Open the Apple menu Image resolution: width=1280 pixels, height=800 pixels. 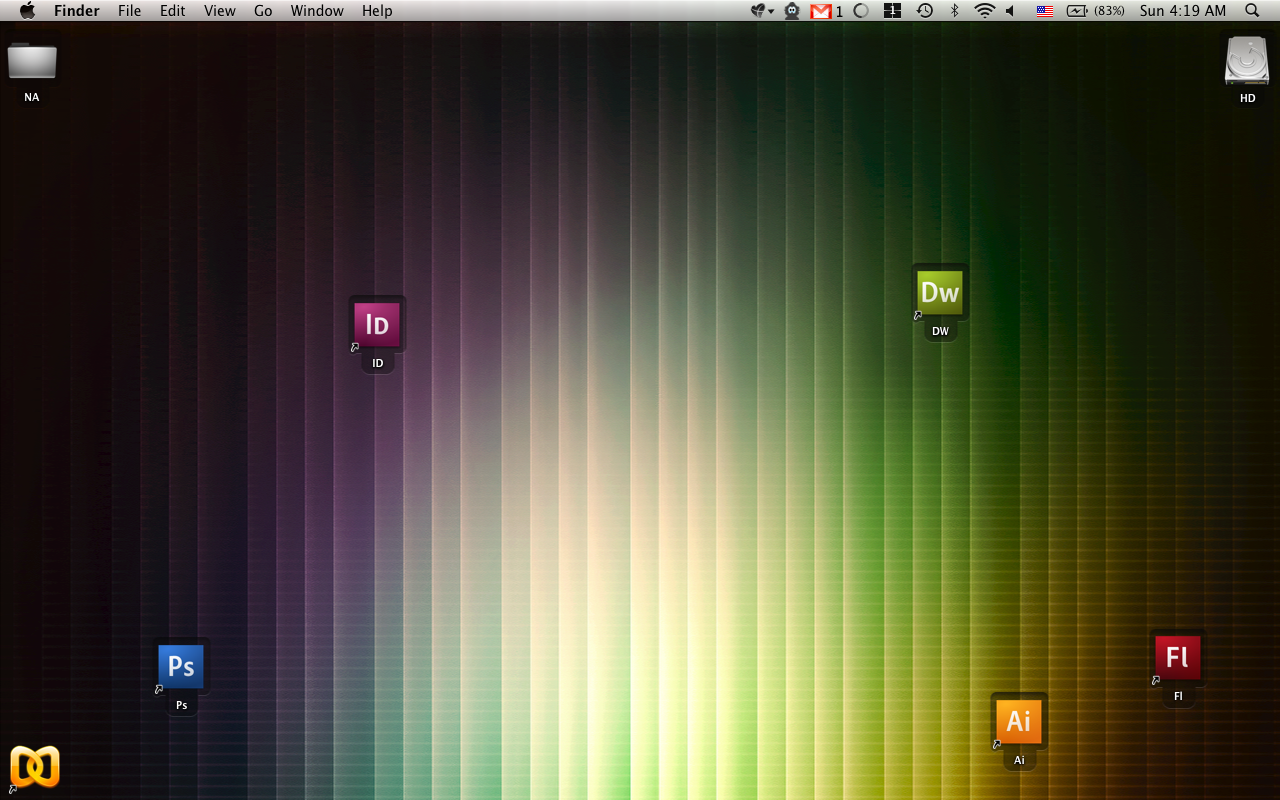pos(27,10)
